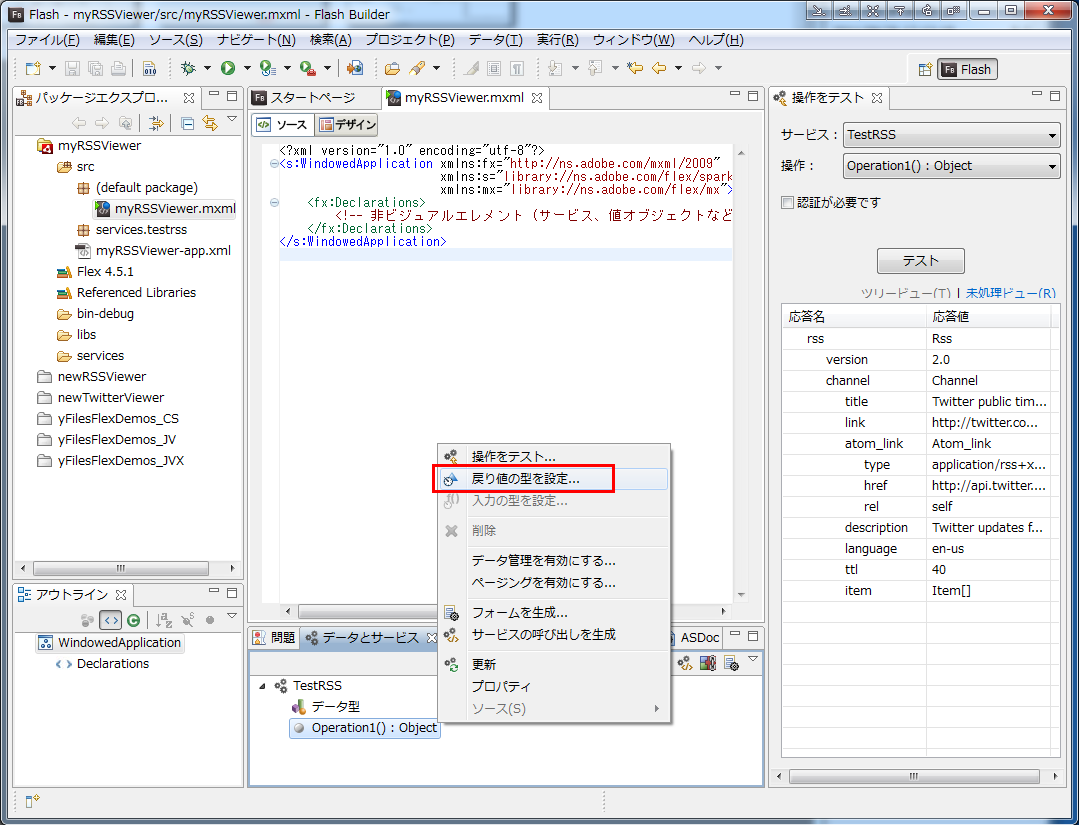
Task: Click the Export Release Build icon
Action: pos(355,68)
